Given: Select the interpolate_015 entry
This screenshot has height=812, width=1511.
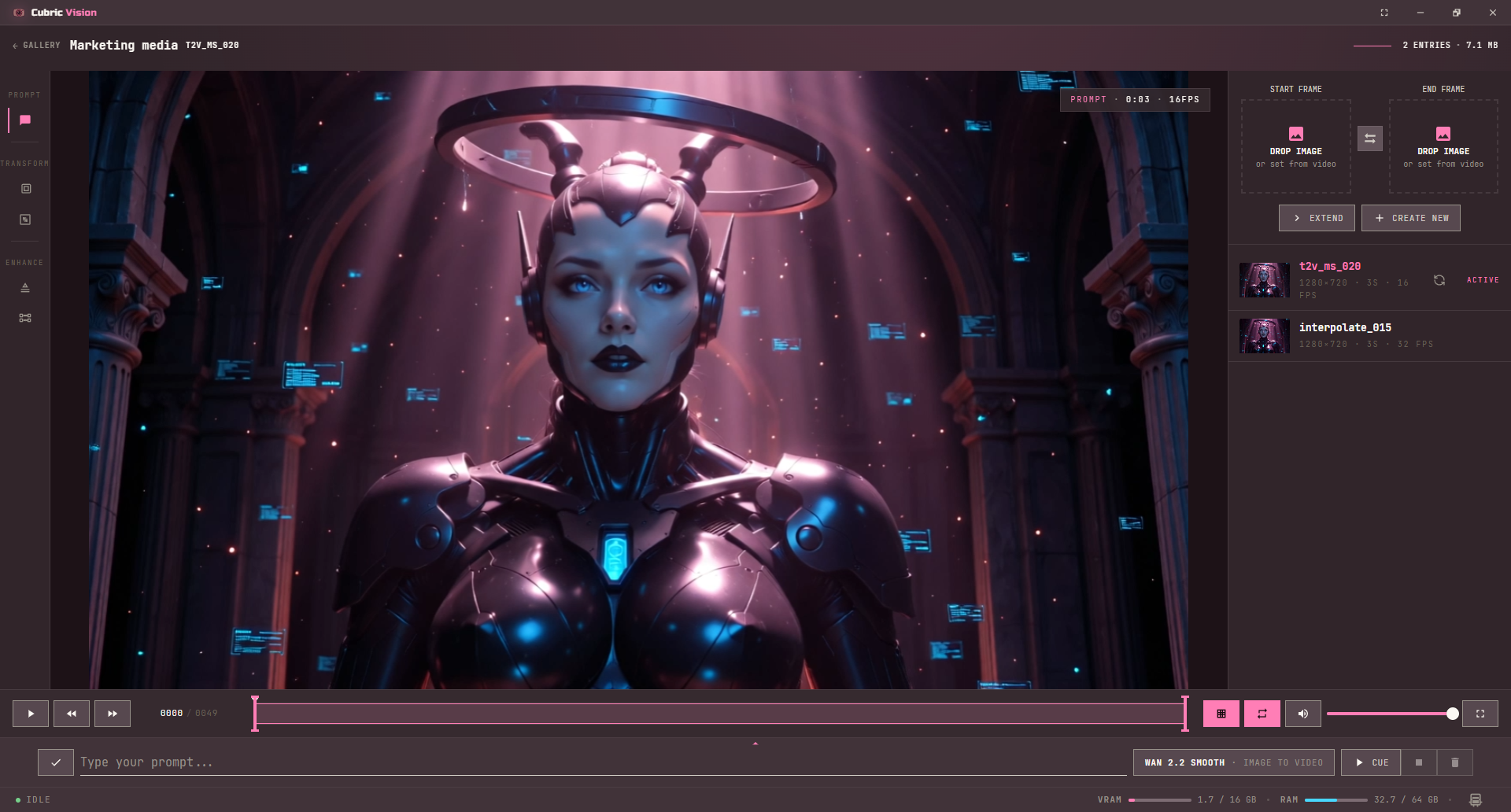Looking at the screenshot, I should pos(1369,336).
